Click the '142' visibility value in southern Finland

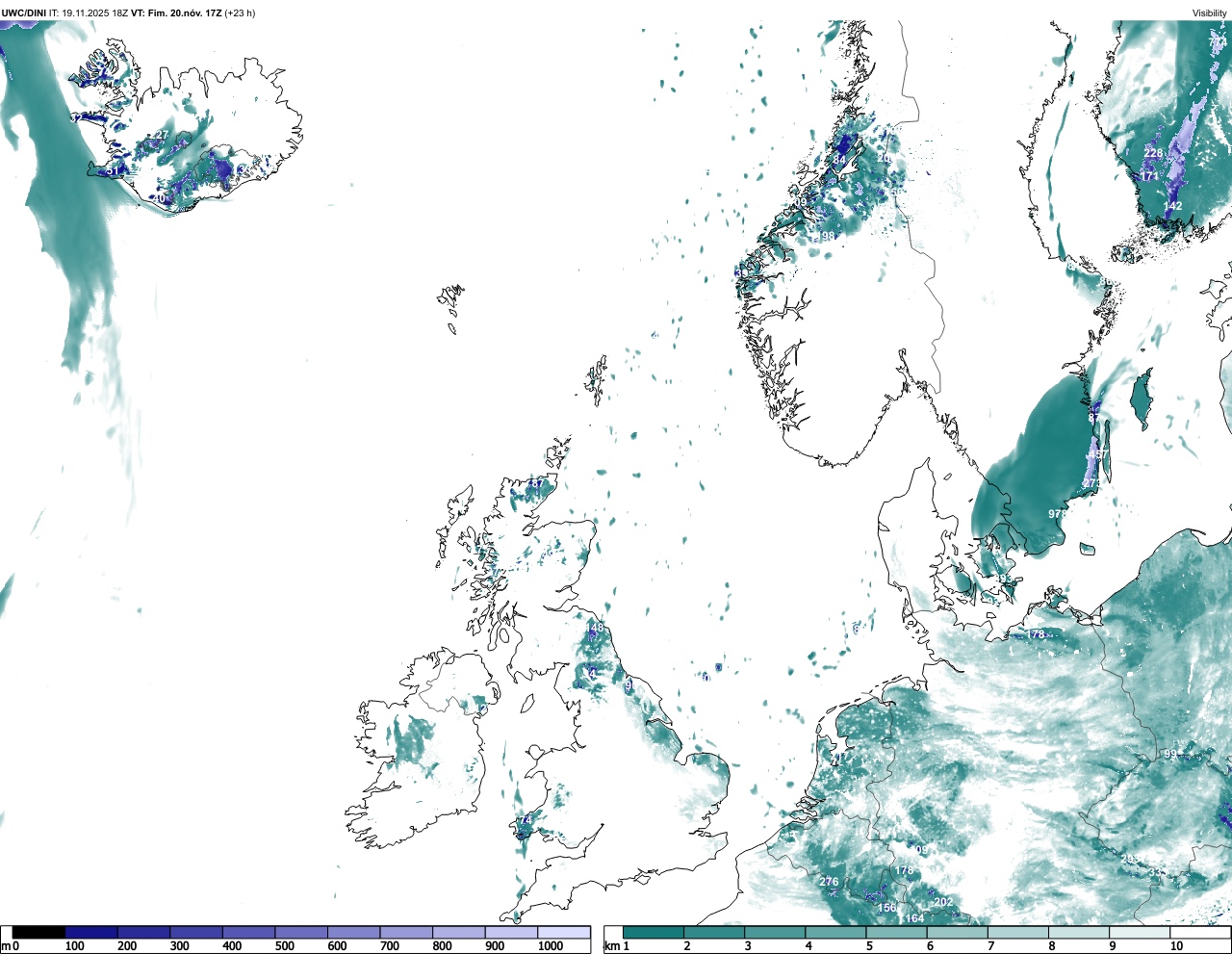coord(1172,206)
